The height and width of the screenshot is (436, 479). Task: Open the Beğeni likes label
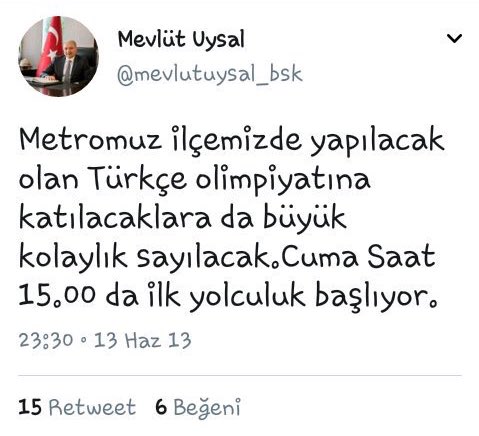[x=207, y=408]
